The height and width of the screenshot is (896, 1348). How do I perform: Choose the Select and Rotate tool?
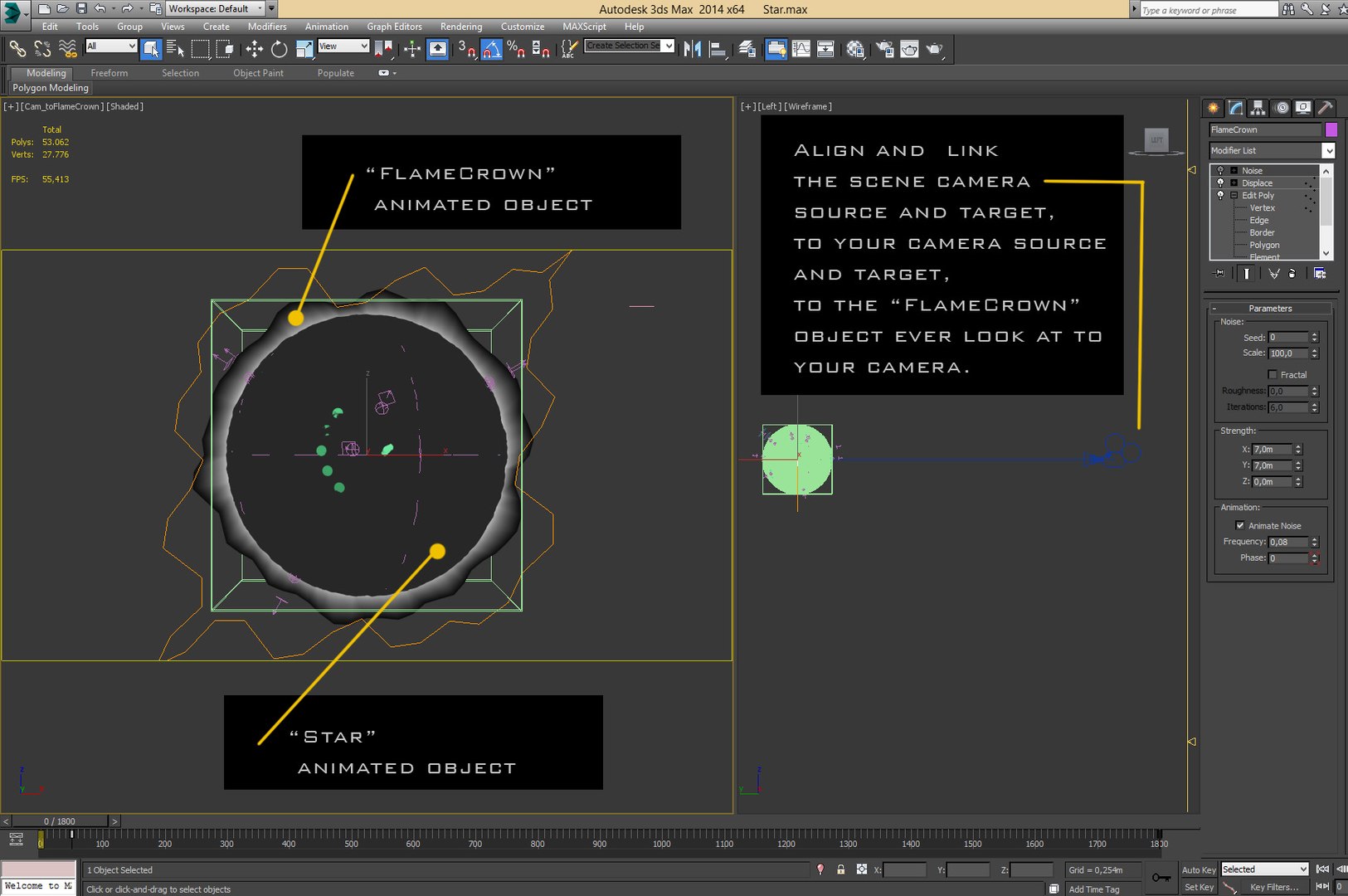[x=280, y=49]
